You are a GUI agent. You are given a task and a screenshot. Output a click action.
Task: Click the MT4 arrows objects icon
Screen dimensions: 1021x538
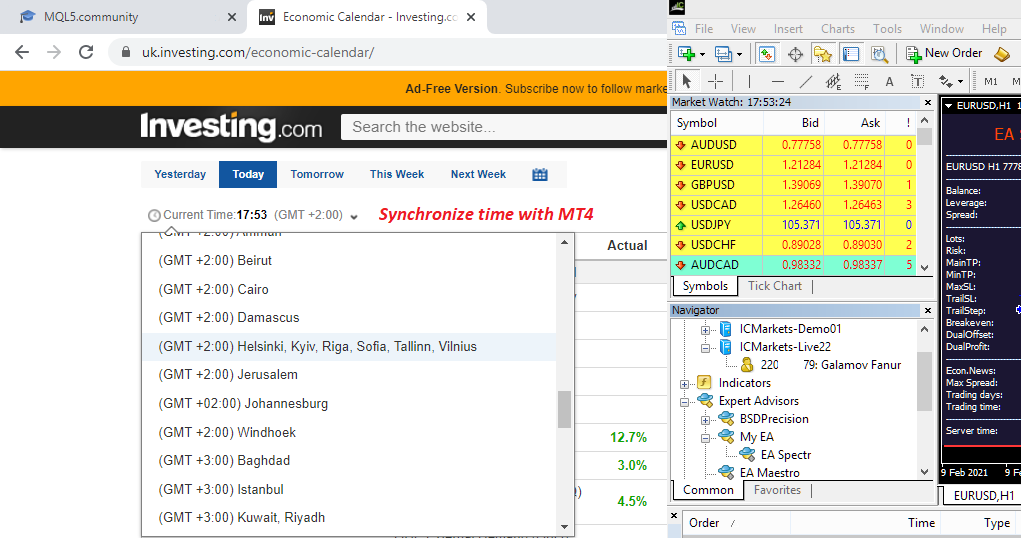[945, 81]
